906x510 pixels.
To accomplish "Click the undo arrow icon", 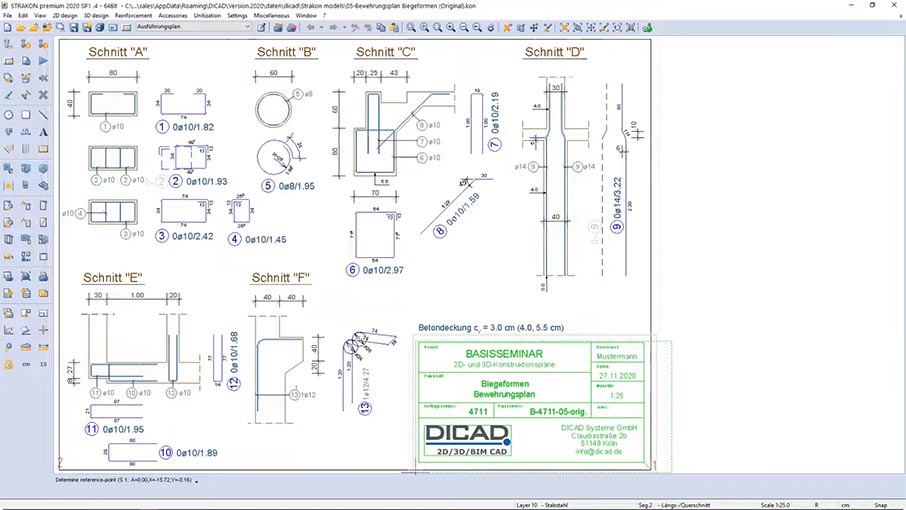I will 310,28.
